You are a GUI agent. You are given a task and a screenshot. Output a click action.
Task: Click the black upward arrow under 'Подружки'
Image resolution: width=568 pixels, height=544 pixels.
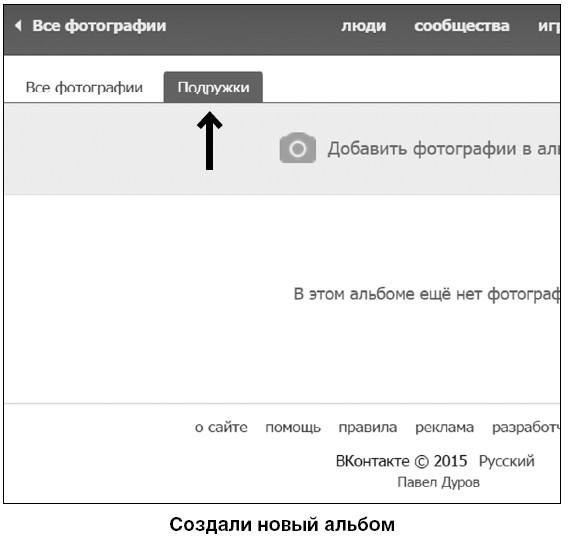pos(209,141)
